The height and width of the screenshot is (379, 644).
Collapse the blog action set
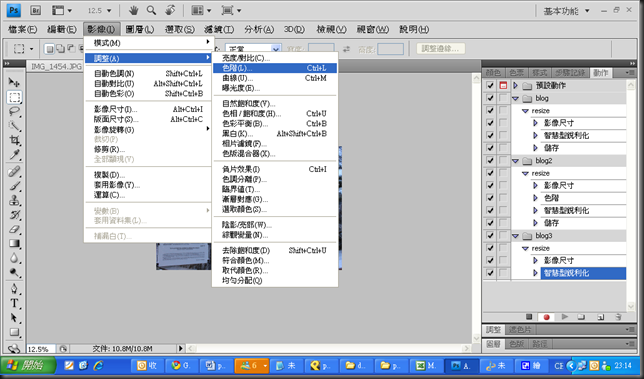pos(515,99)
